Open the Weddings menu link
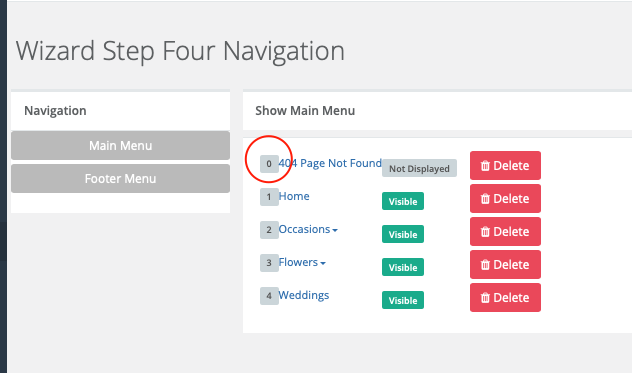The width and height of the screenshot is (632, 373). click(x=304, y=295)
